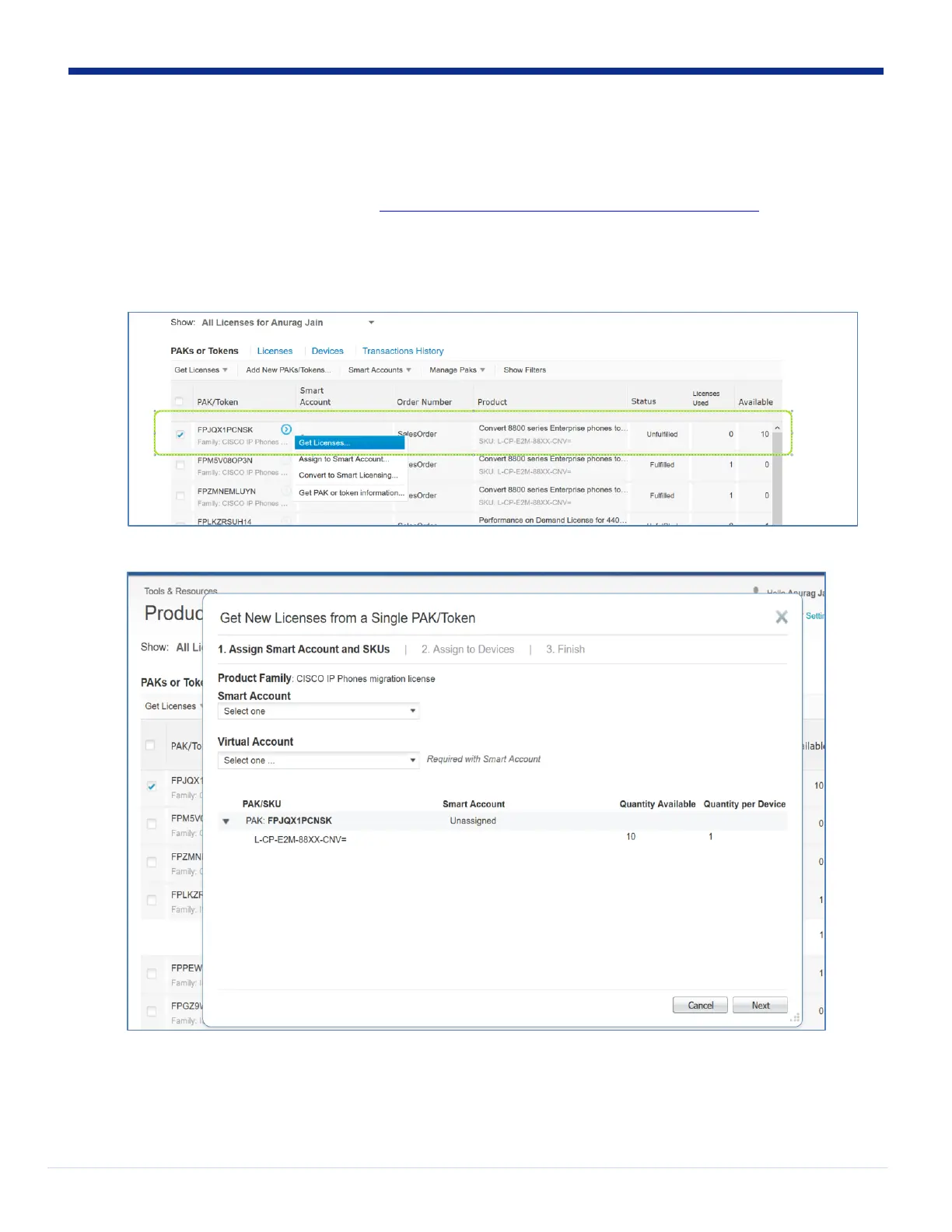Uncheck the FPJQX1PCNSK row checkbox in top table

pyautogui.click(x=180, y=435)
